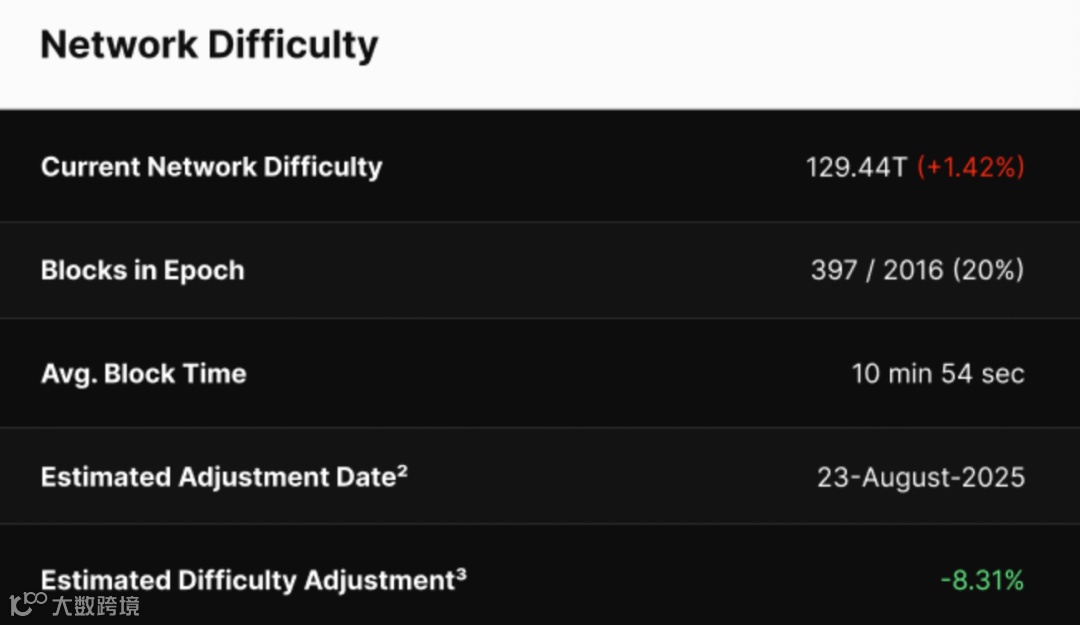Click the 129.44T difficulty value
Screen dimensions: 1080x625
(856, 167)
